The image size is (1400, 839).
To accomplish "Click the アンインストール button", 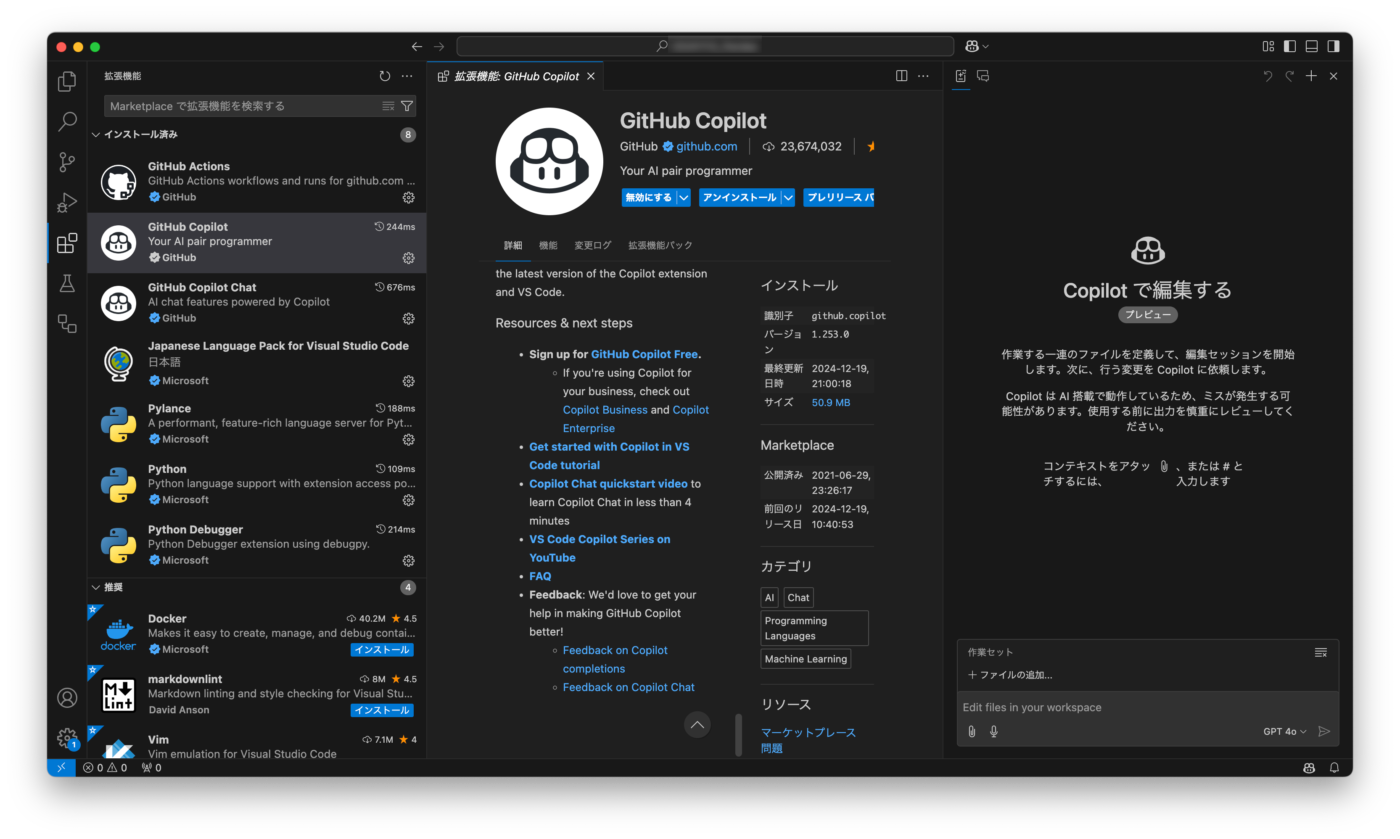I will click(x=740, y=198).
